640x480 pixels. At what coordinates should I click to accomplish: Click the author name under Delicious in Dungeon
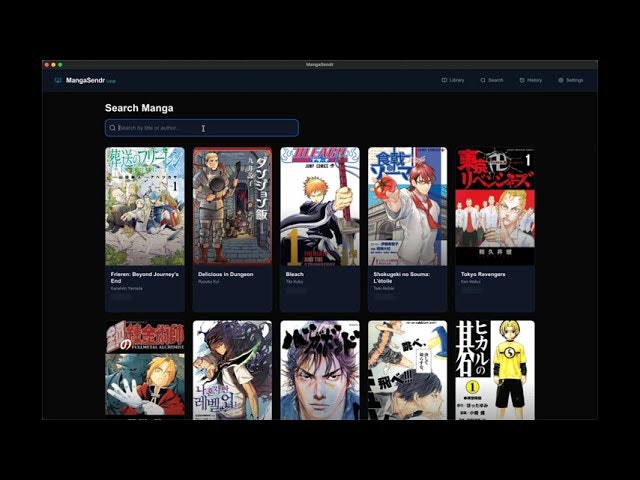point(208,282)
